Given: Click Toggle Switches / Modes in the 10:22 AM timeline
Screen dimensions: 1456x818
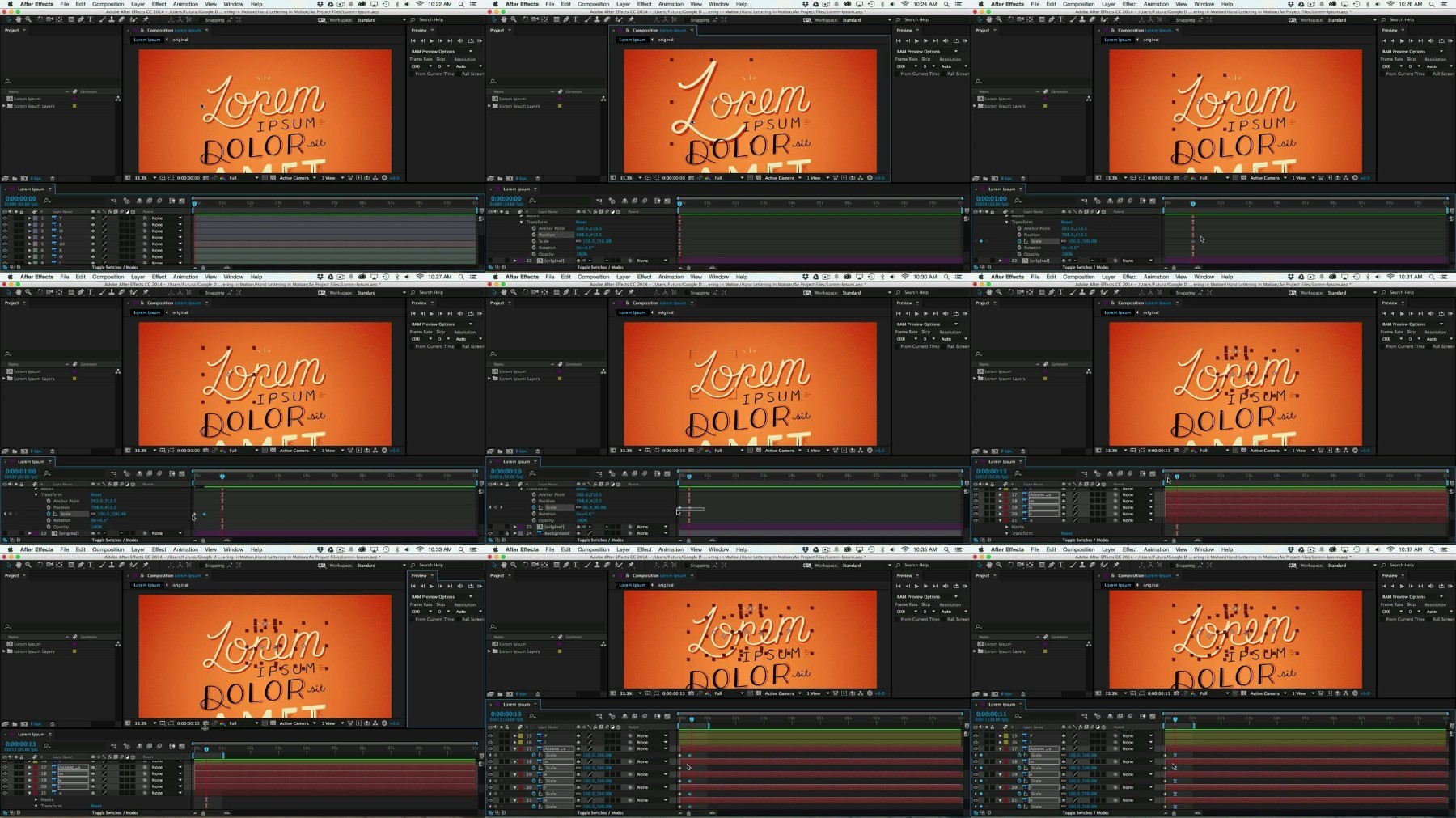Looking at the screenshot, I should 115,267.
